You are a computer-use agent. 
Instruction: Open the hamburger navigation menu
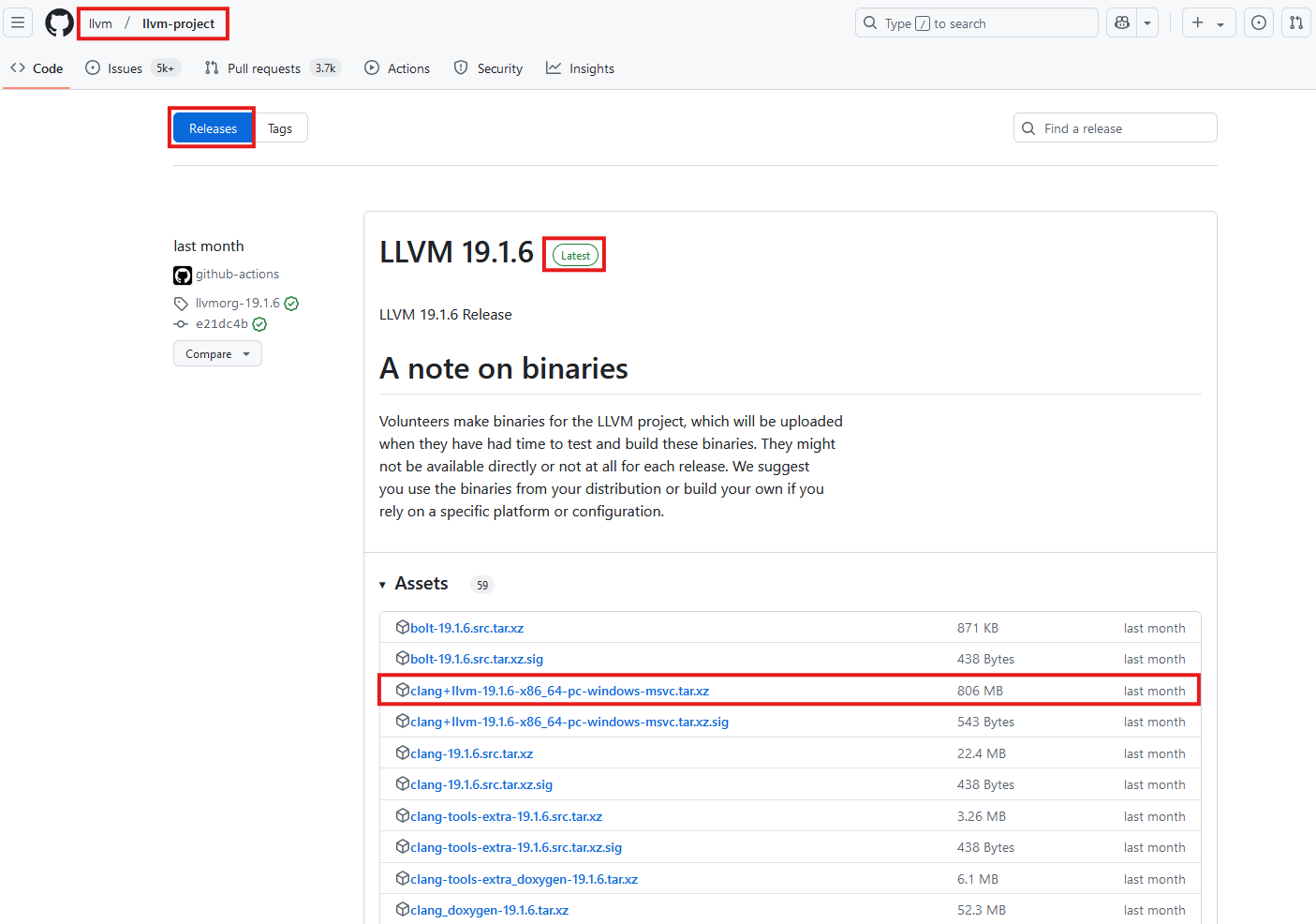(x=18, y=22)
